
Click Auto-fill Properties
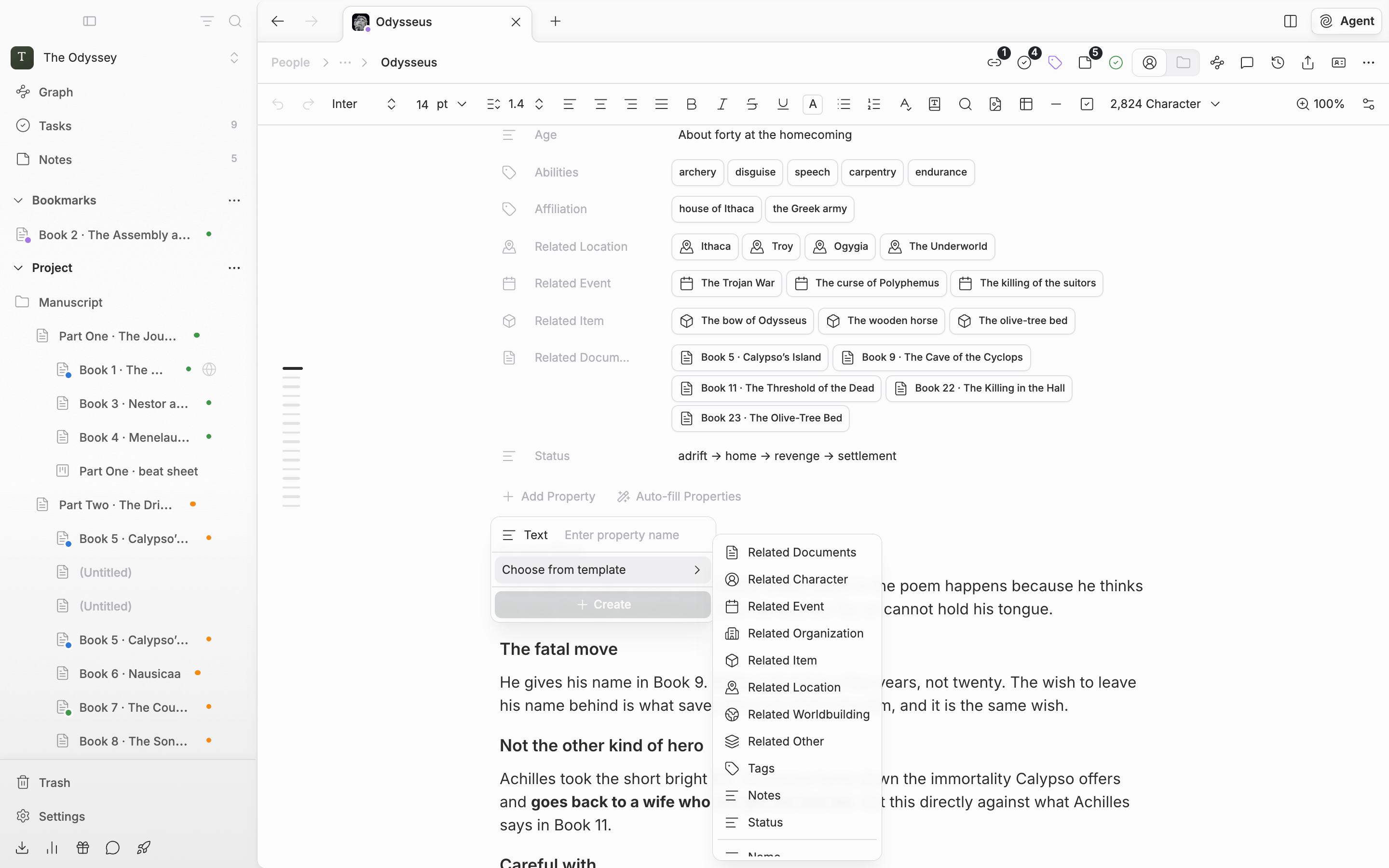click(679, 497)
